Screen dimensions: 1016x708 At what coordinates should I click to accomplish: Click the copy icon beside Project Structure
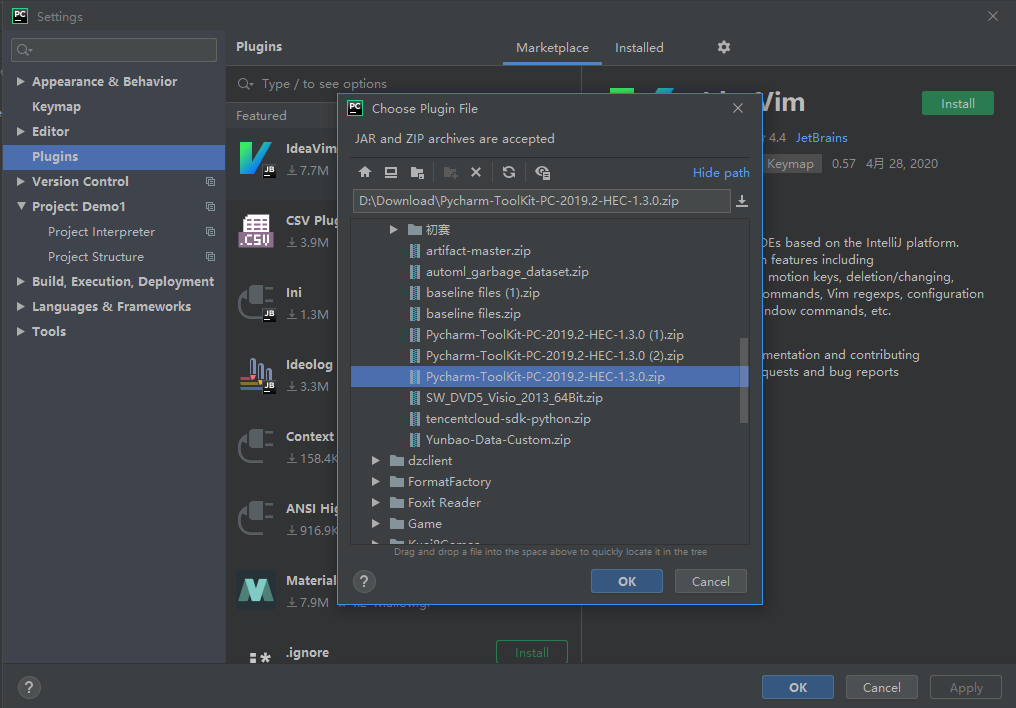point(211,257)
